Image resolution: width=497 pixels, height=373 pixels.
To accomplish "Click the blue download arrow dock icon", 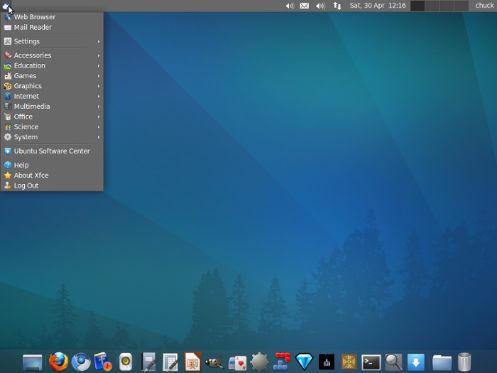I will pyautogui.click(x=416, y=362).
